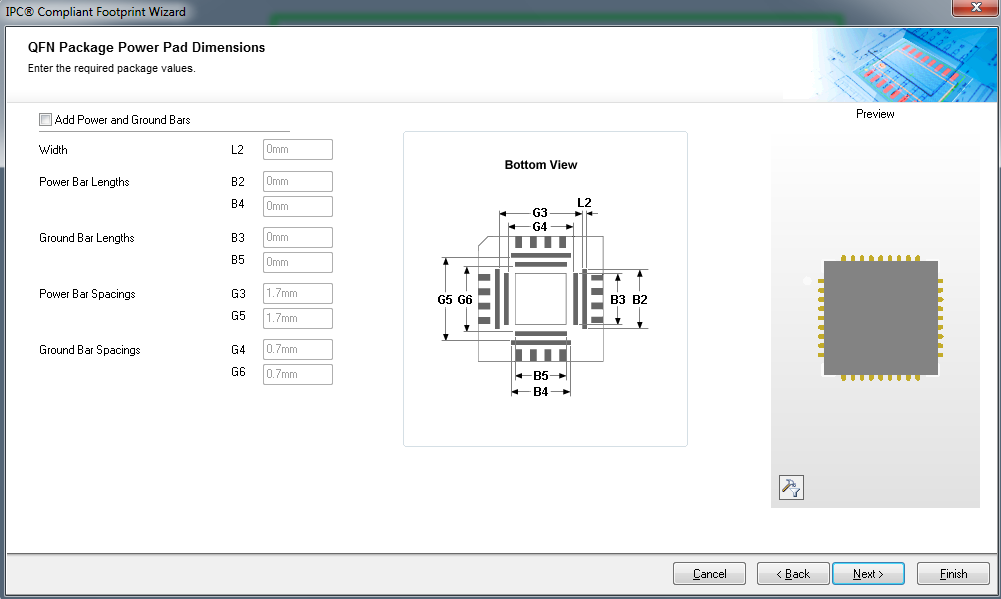This screenshot has height=599, width=1001.
Task: Click the Bottom View package diagram
Action: pos(541,300)
